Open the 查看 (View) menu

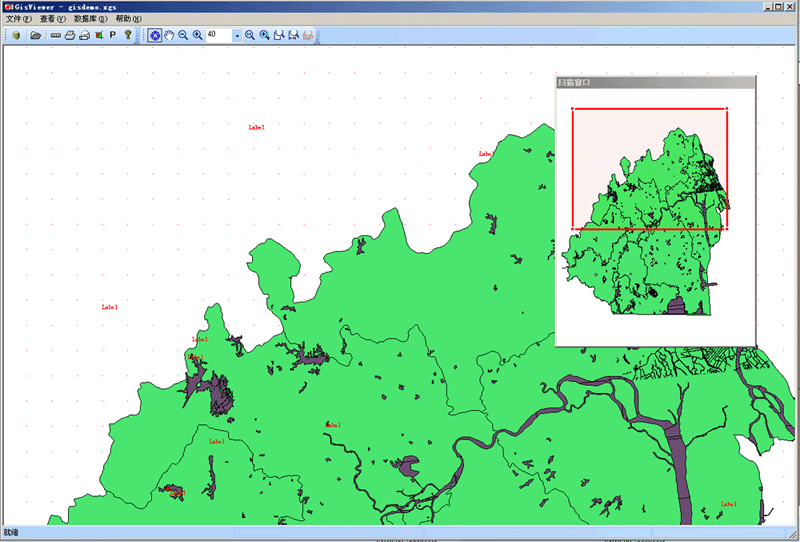click(52, 19)
